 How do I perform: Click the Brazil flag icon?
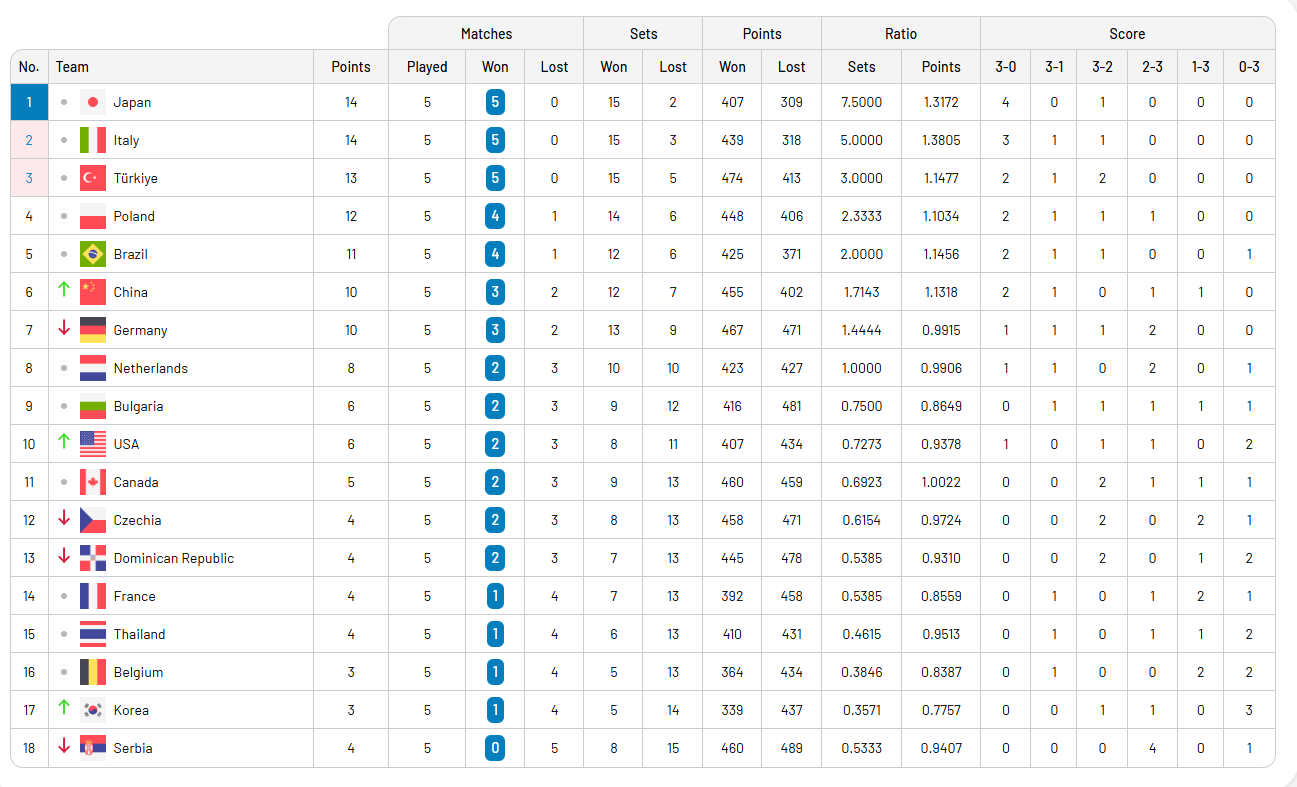coord(93,254)
